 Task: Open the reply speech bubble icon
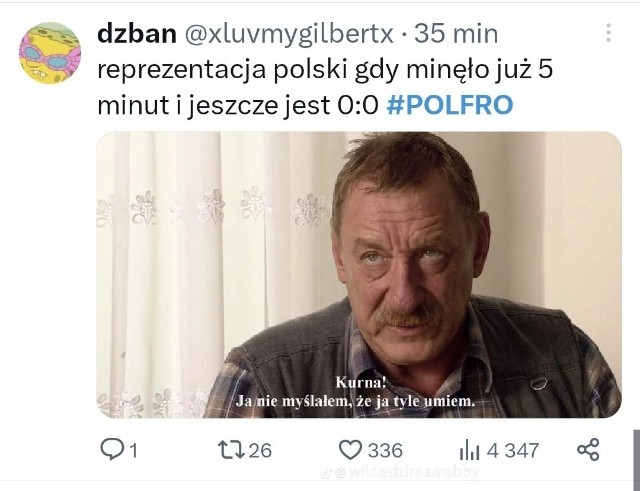(x=110, y=449)
